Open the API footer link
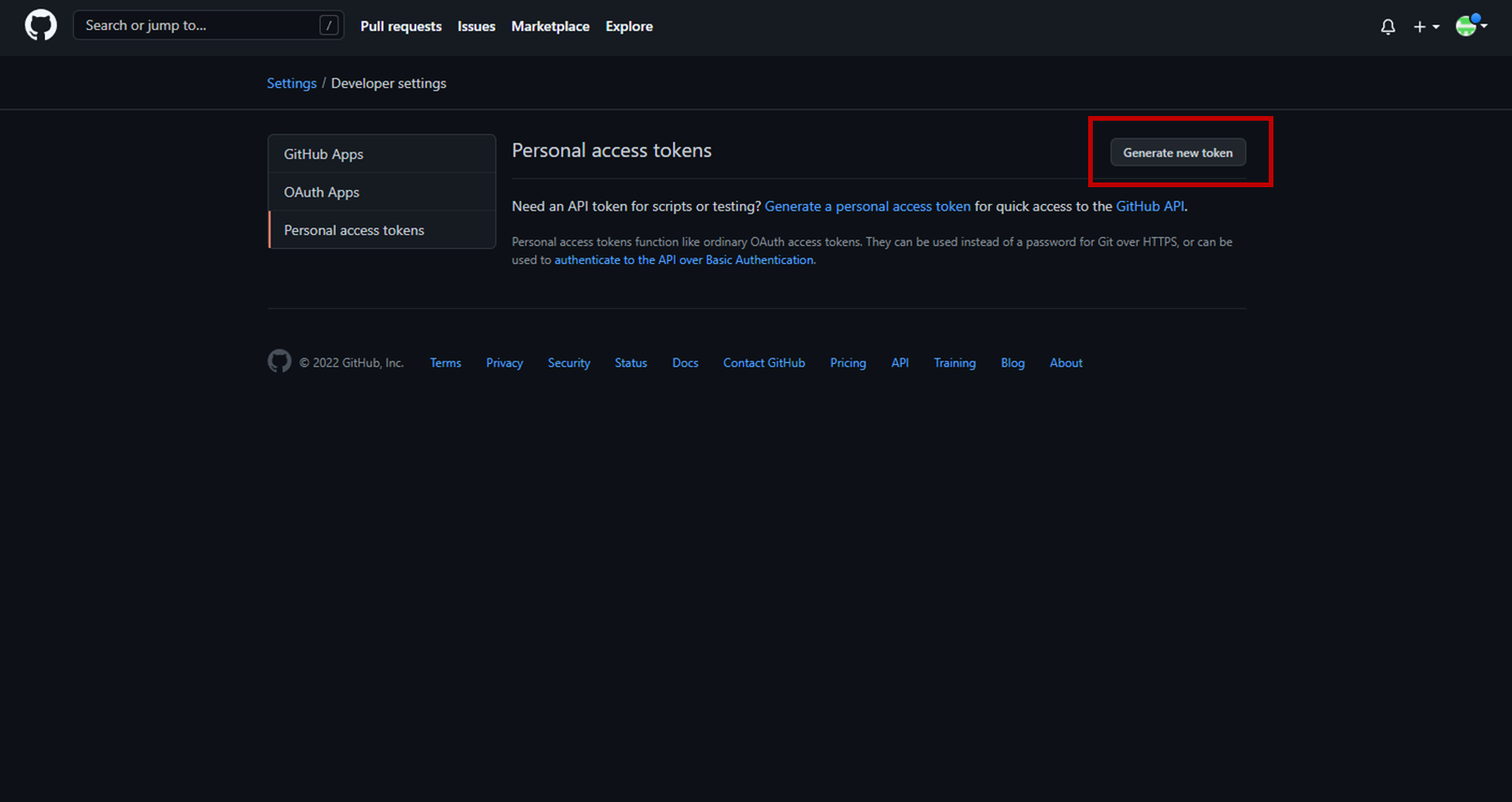 [x=900, y=363]
